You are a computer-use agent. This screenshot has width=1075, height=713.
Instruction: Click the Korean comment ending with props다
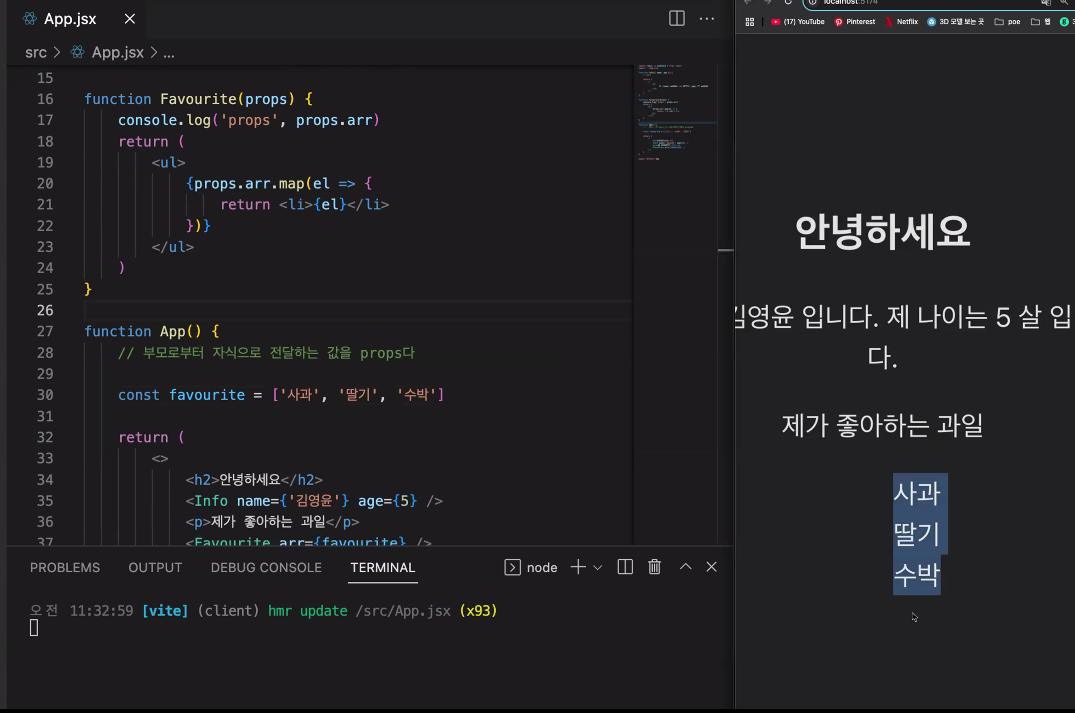tap(266, 353)
